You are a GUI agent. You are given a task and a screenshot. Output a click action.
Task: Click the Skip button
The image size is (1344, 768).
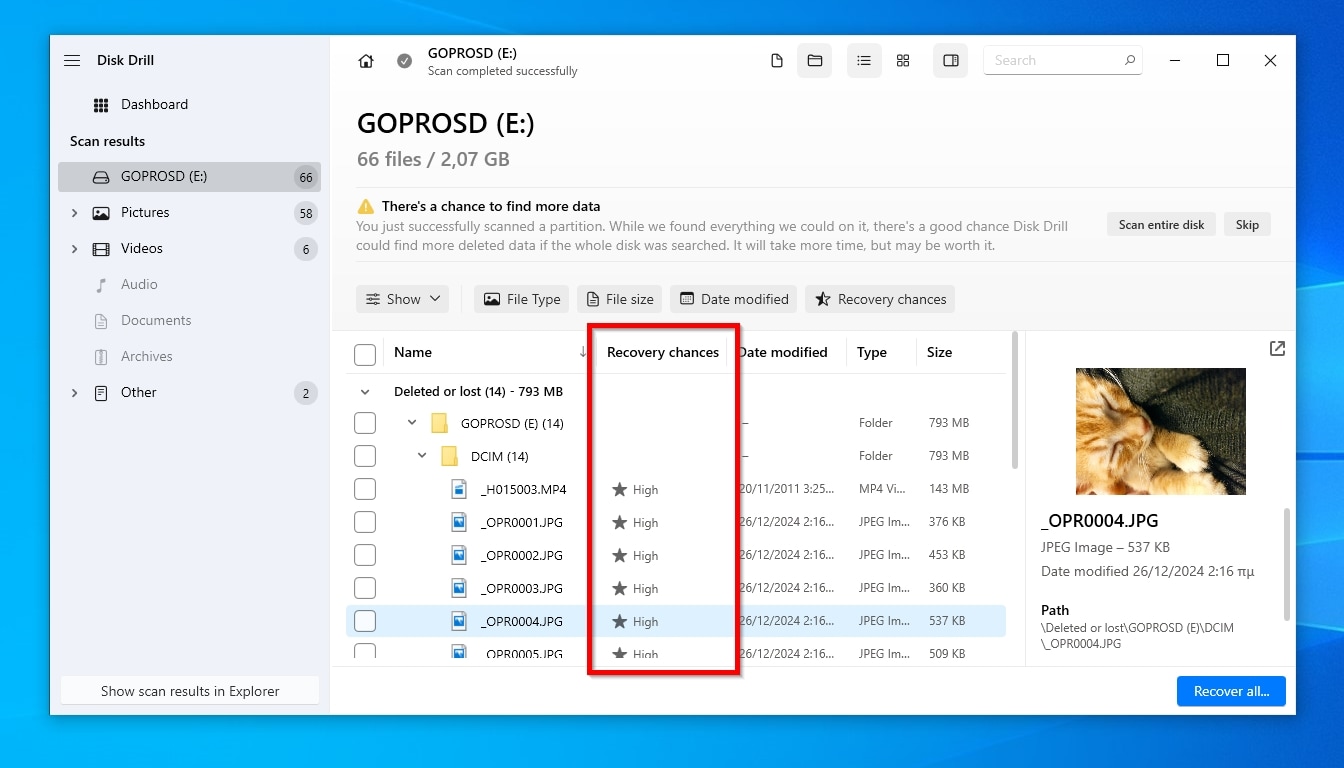(x=1247, y=224)
